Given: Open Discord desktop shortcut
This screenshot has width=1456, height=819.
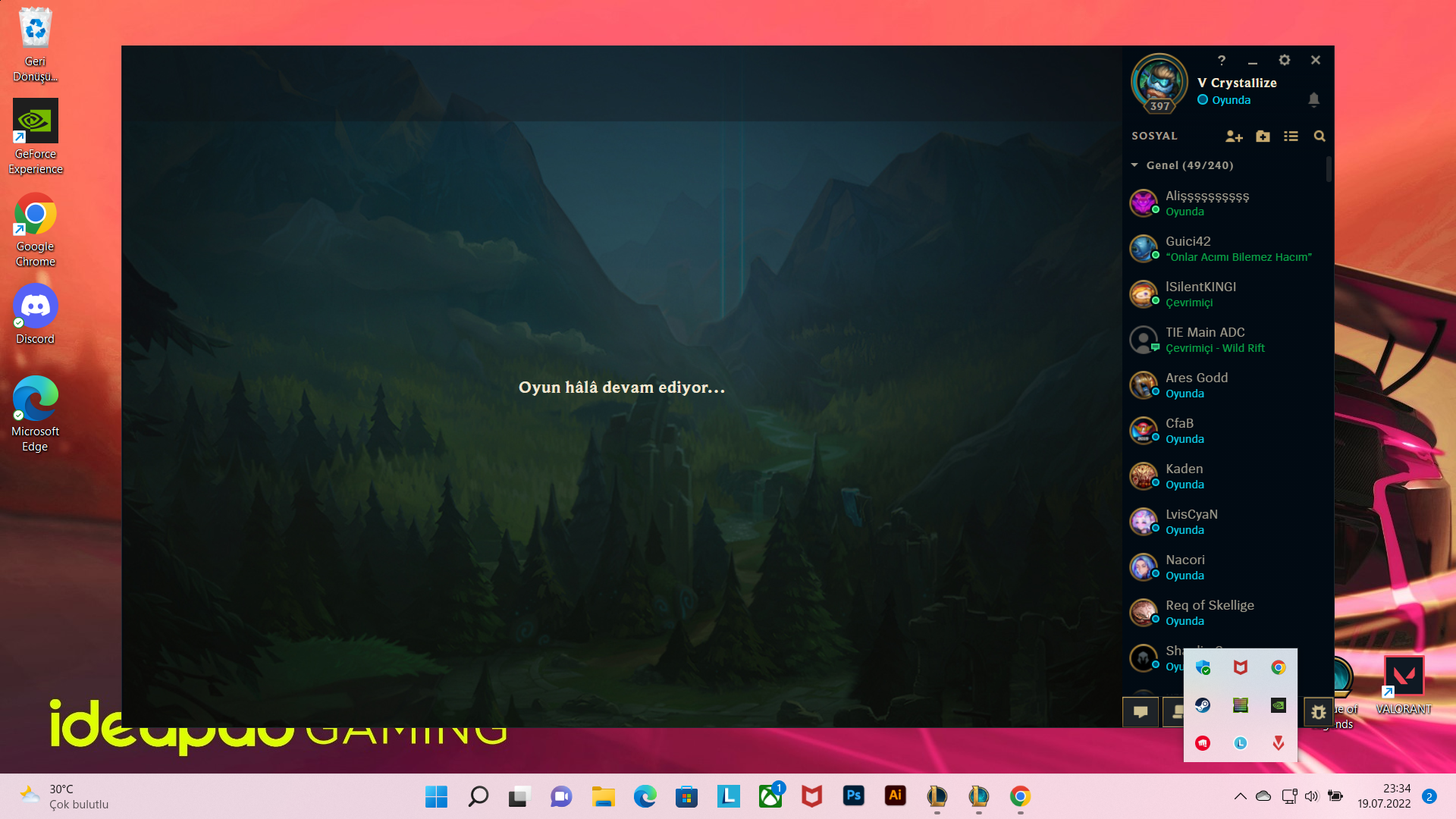Looking at the screenshot, I should pyautogui.click(x=35, y=314).
